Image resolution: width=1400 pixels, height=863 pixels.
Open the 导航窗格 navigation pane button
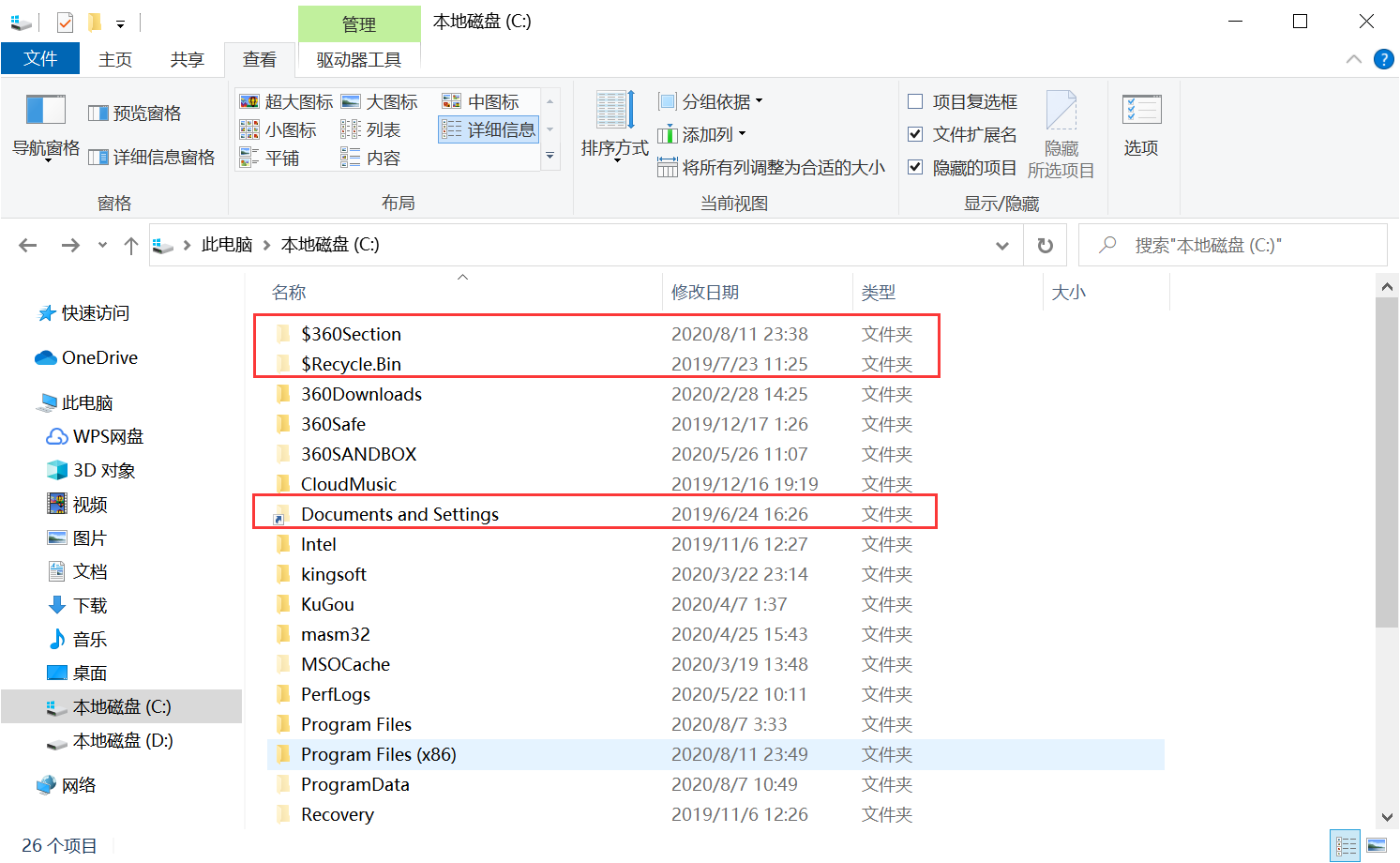pos(45,128)
